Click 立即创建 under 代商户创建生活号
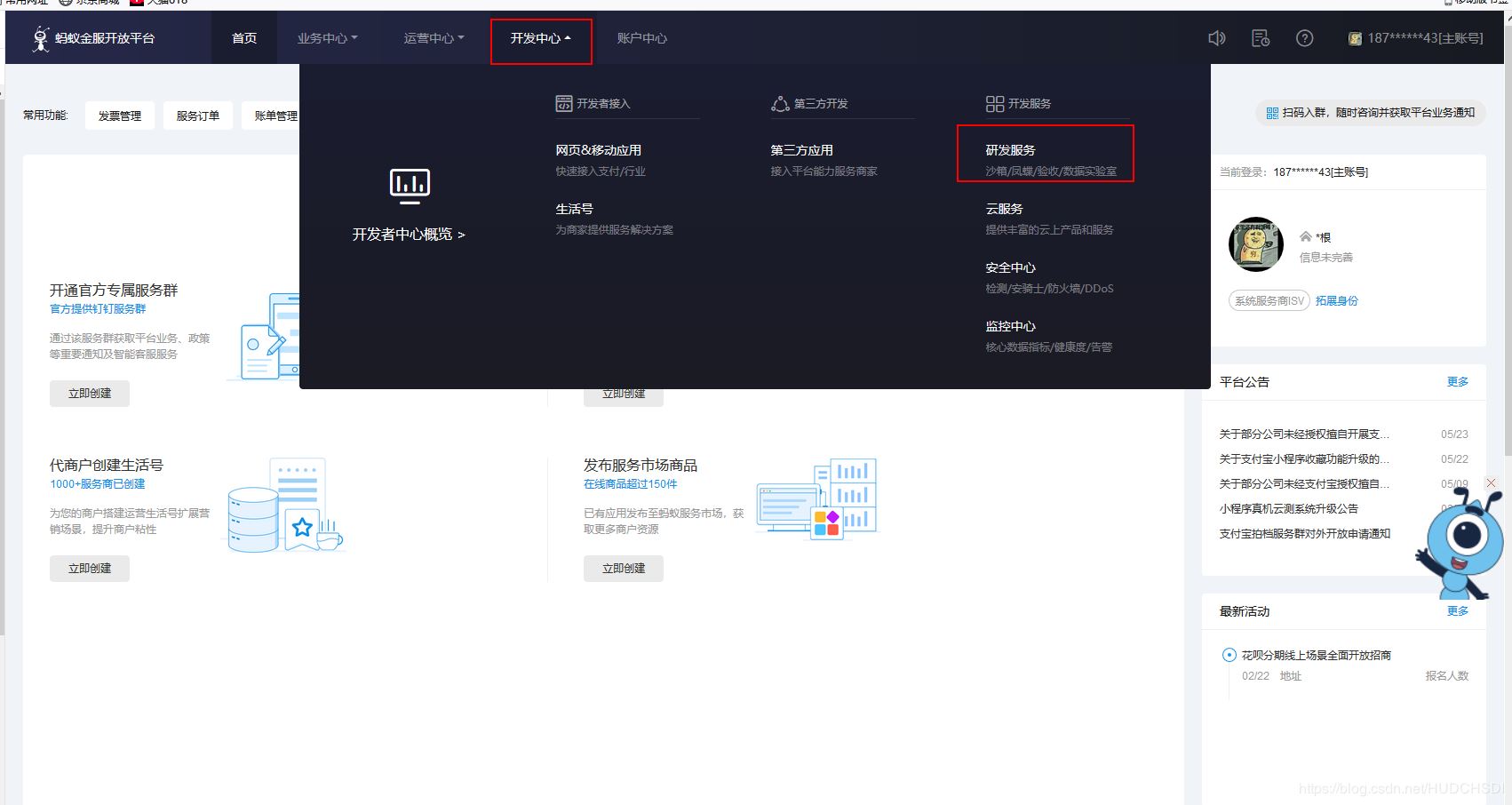The image size is (1512, 805). (x=89, y=569)
